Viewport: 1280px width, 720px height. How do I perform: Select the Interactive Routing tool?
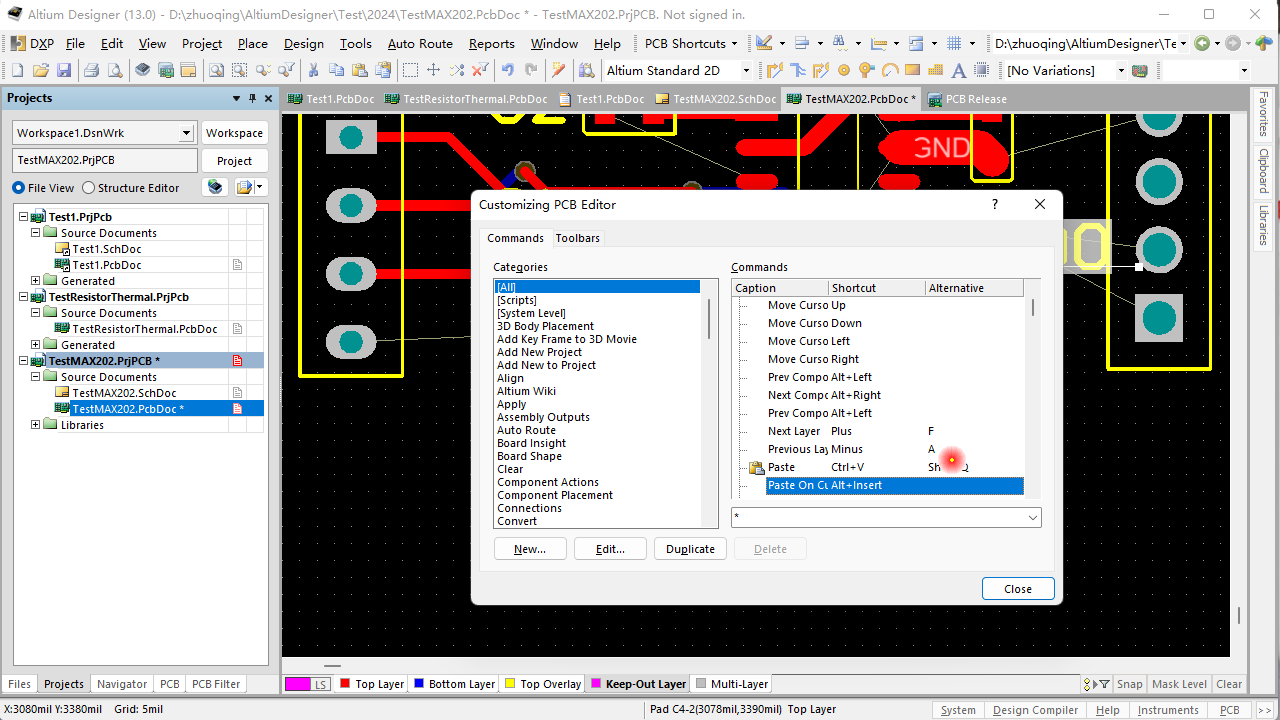775,70
